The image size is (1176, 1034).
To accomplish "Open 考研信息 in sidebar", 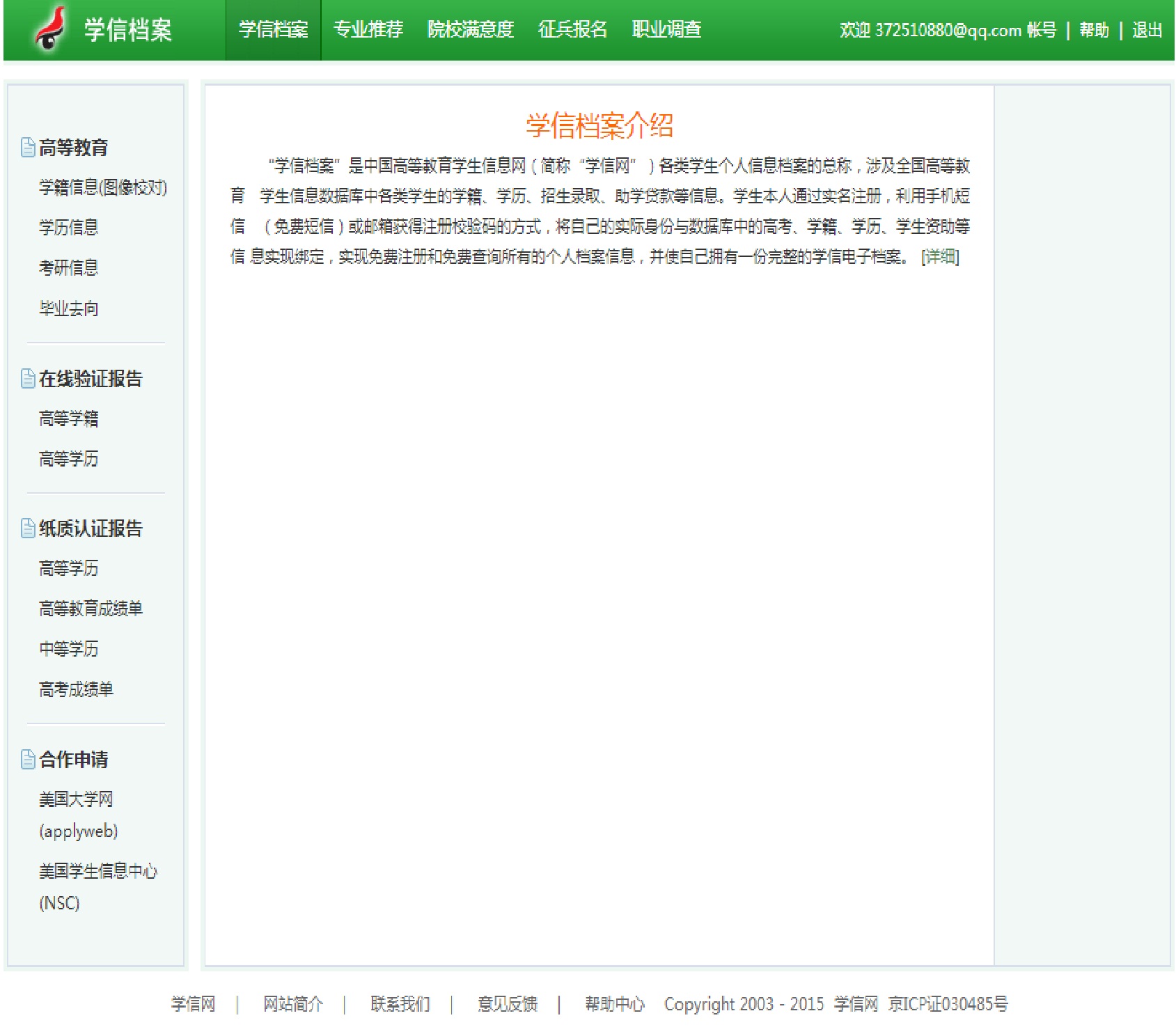I will (x=69, y=268).
